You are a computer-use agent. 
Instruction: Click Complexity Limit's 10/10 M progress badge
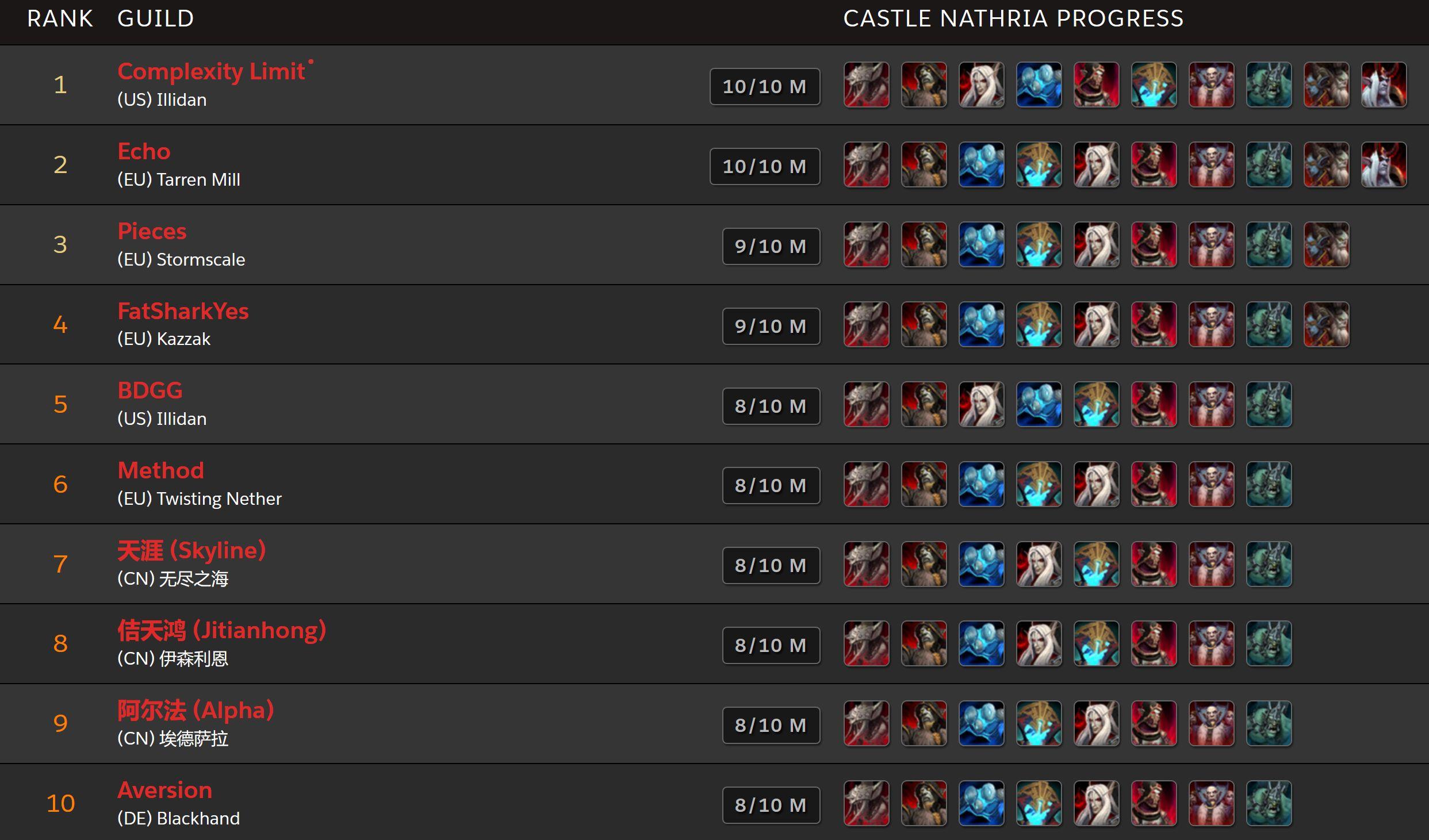click(765, 87)
